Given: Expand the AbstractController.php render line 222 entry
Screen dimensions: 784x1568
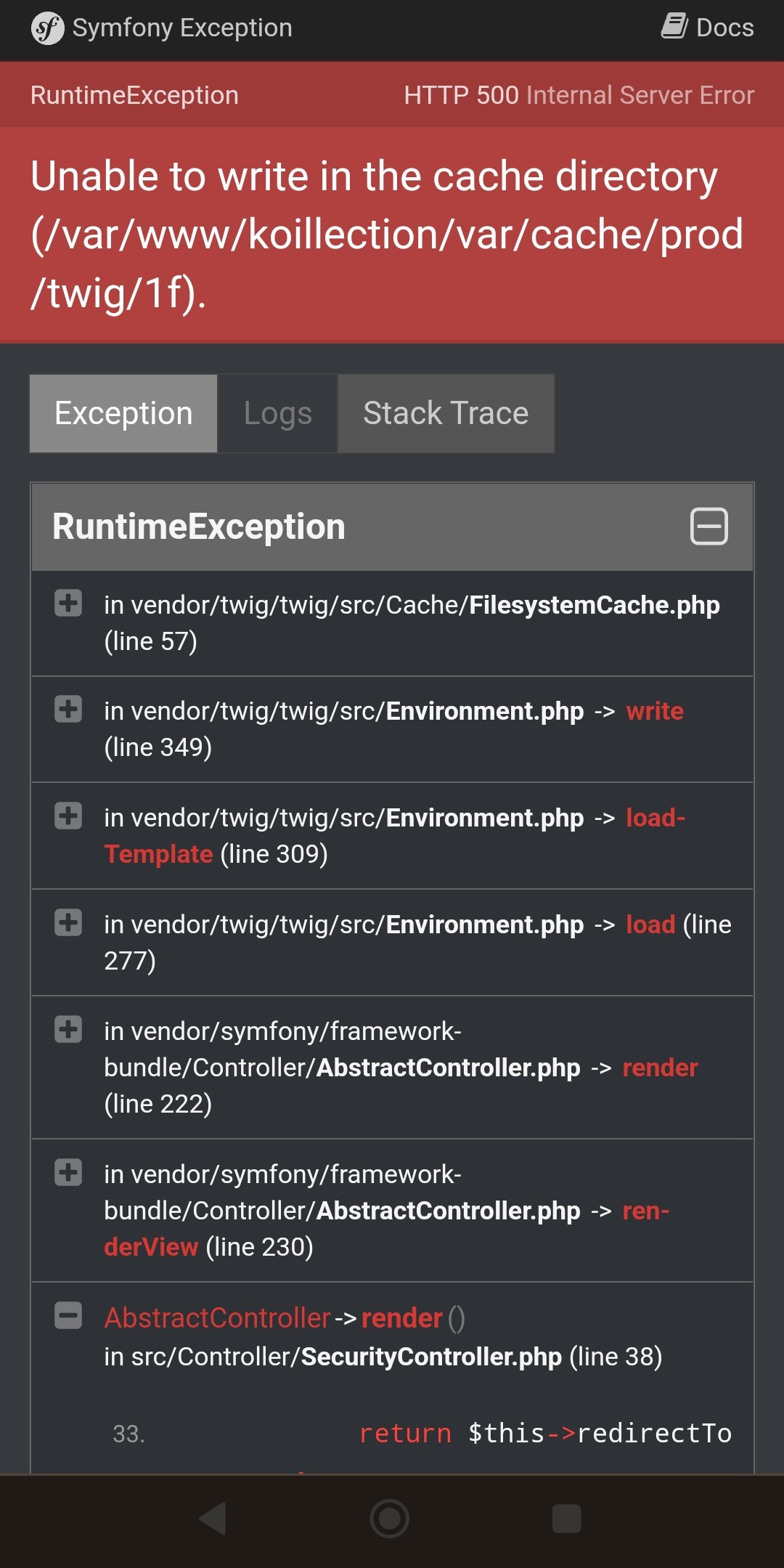Looking at the screenshot, I should pyautogui.click(x=68, y=1029).
